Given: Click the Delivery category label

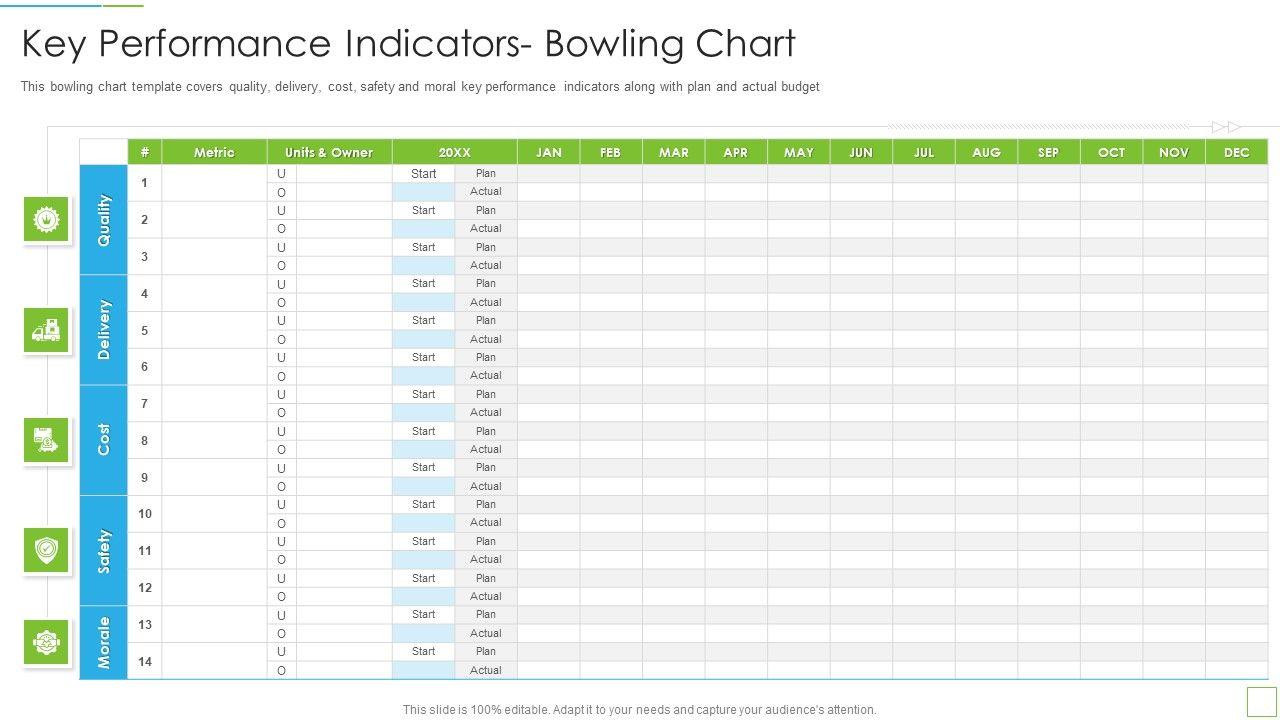Looking at the screenshot, I should pos(104,330).
